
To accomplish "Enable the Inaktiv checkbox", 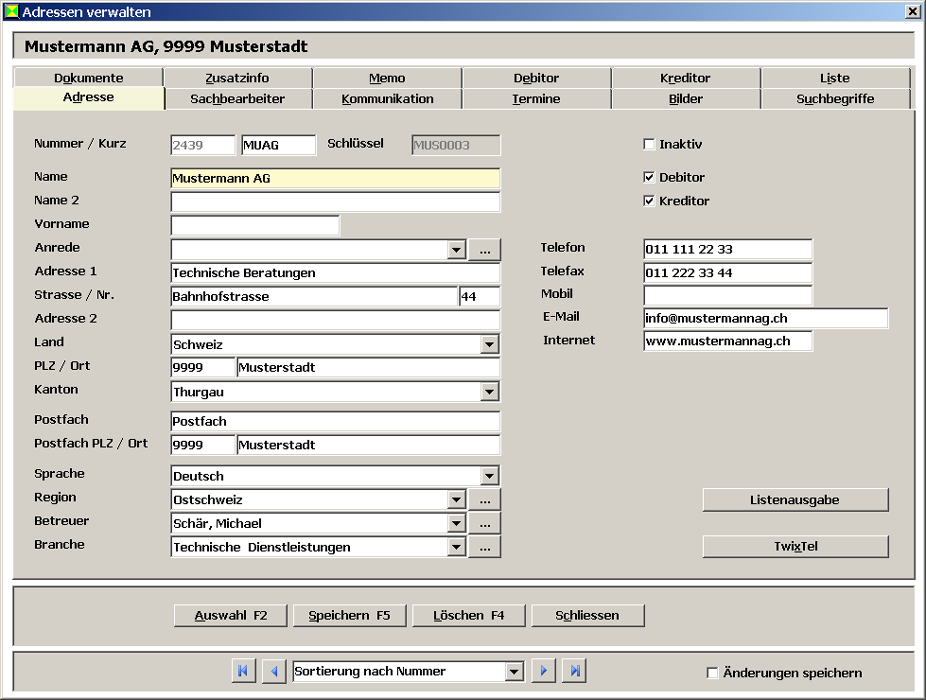I will point(649,145).
